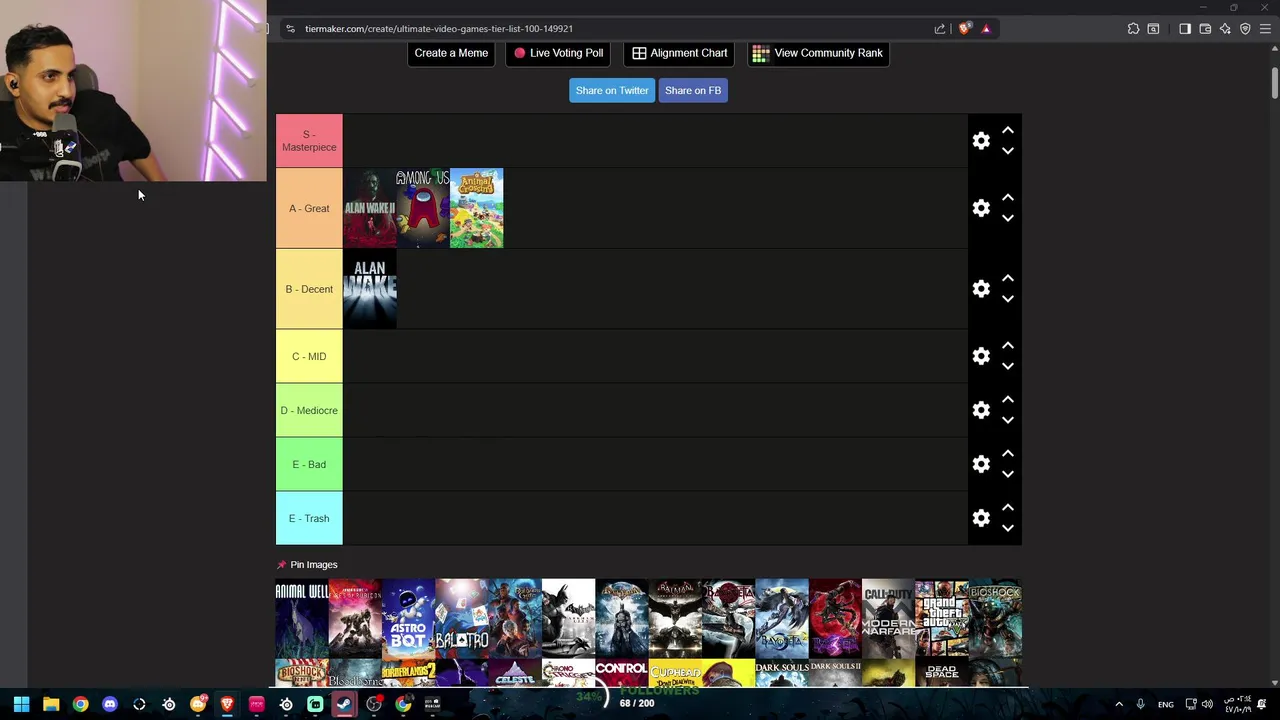The image size is (1280, 720).
Task: Select the E - Trash tier label
Action: (309, 518)
